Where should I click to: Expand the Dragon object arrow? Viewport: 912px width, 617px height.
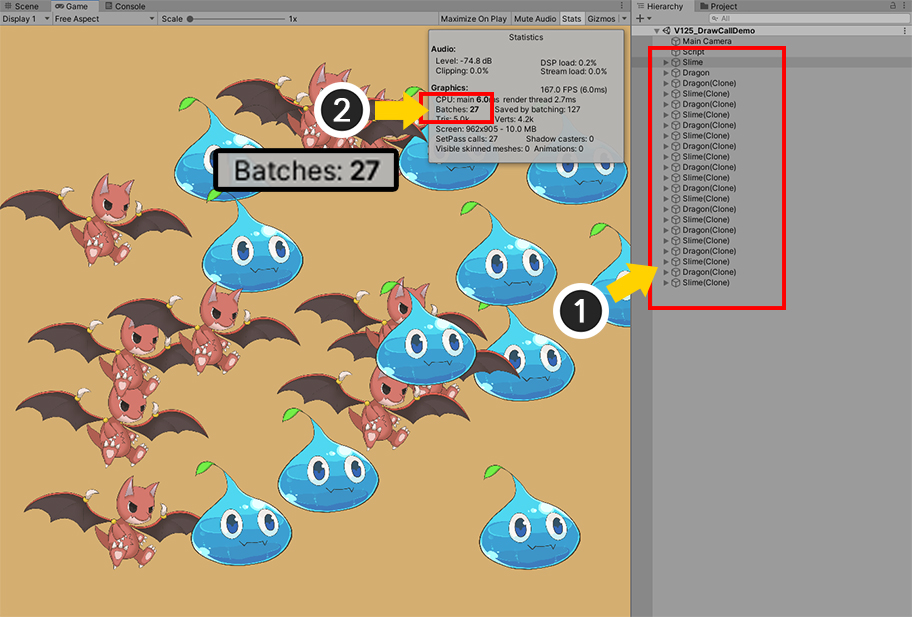tap(666, 73)
